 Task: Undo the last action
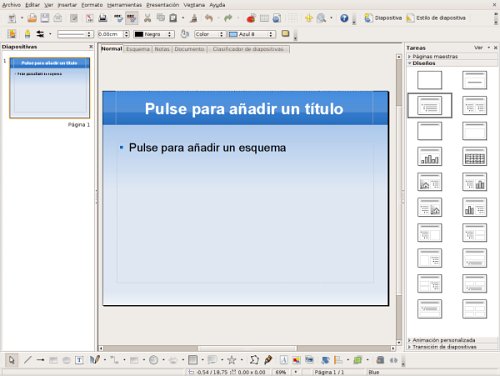[209, 18]
